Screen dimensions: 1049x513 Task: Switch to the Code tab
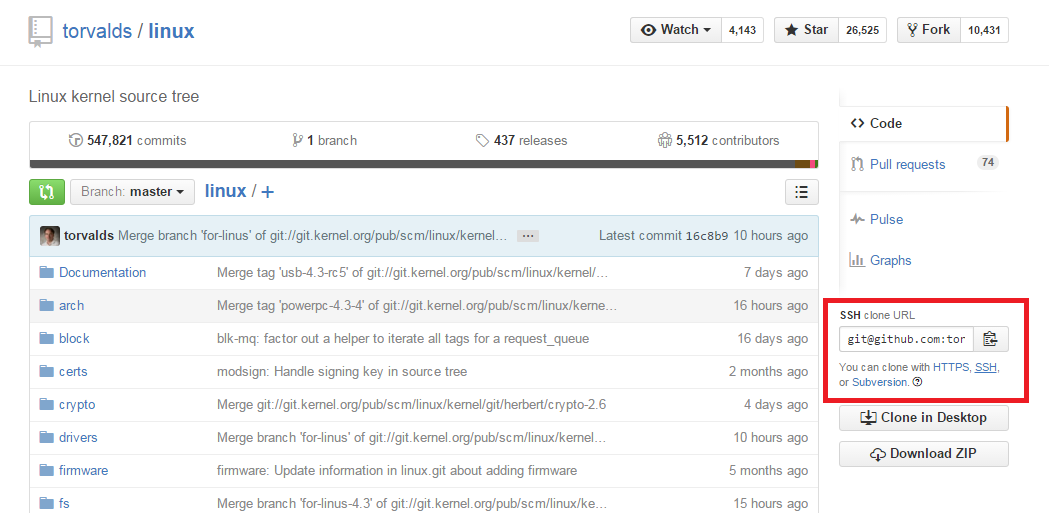coord(923,124)
